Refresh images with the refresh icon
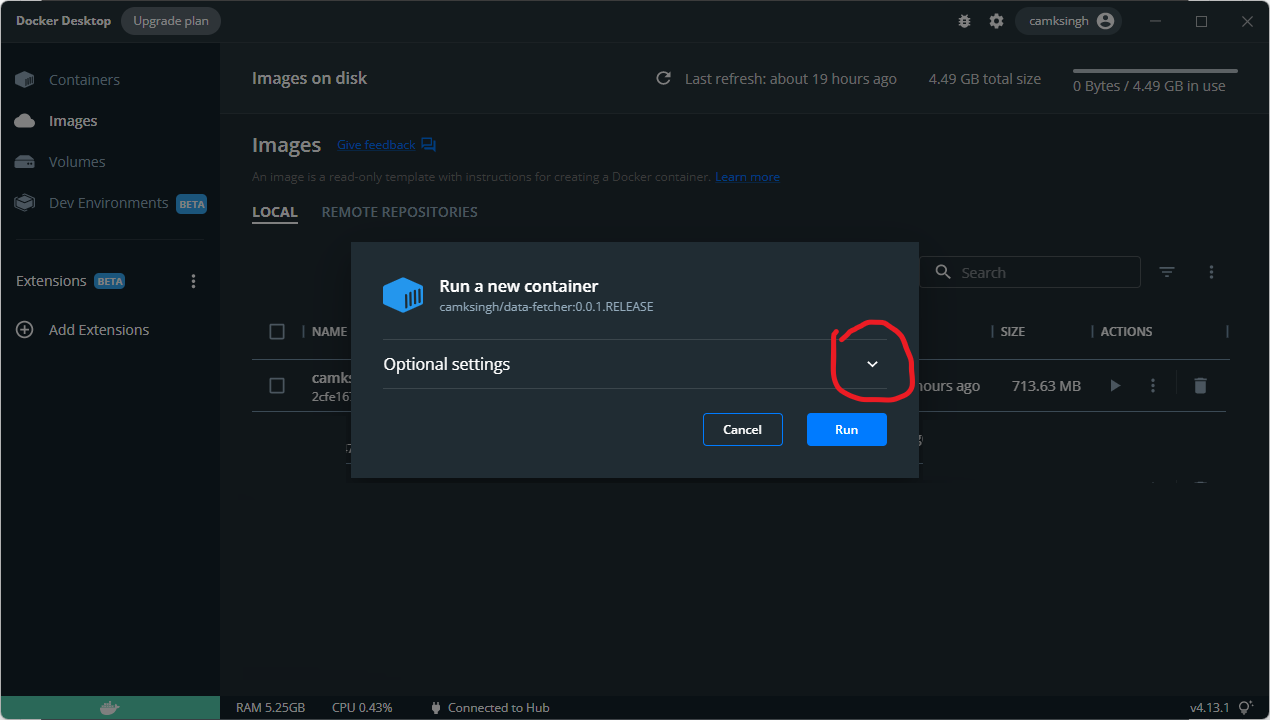Image resolution: width=1270 pixels, height=720 pixels. [663, 78]
